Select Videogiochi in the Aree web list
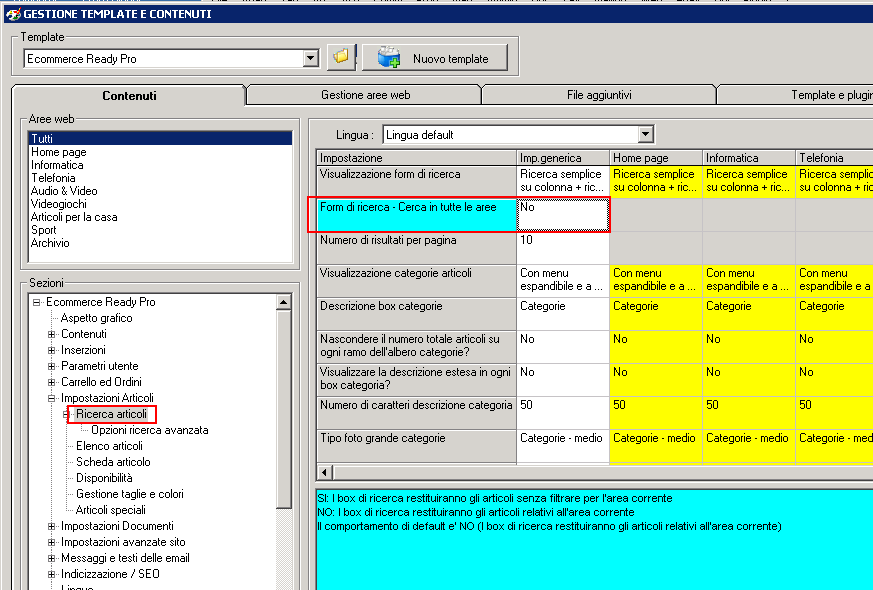Screen dimensions: 873x590 click(x=58, y=204)
